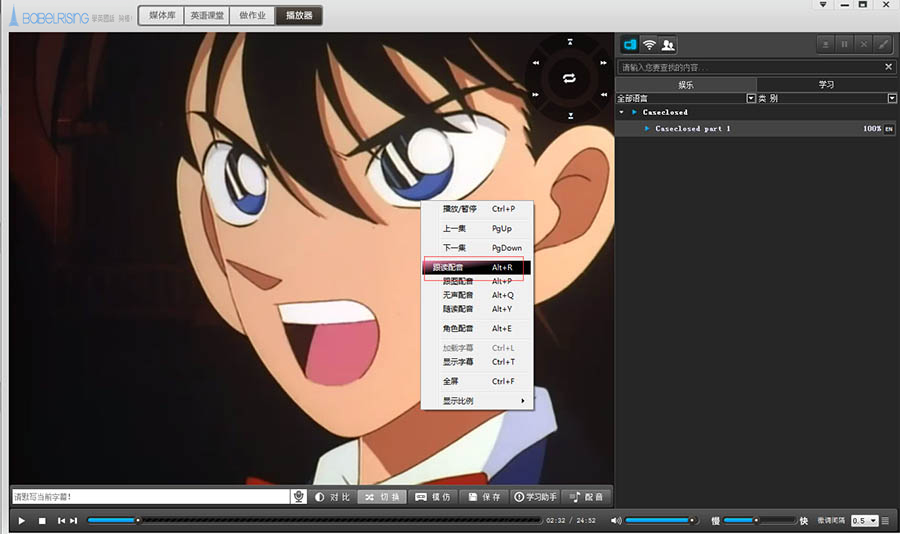Image resolution: width=900 pixels, height=534 pixels.
Task: Open the list icon next to 0.5 box
Action: pos(885,521)
